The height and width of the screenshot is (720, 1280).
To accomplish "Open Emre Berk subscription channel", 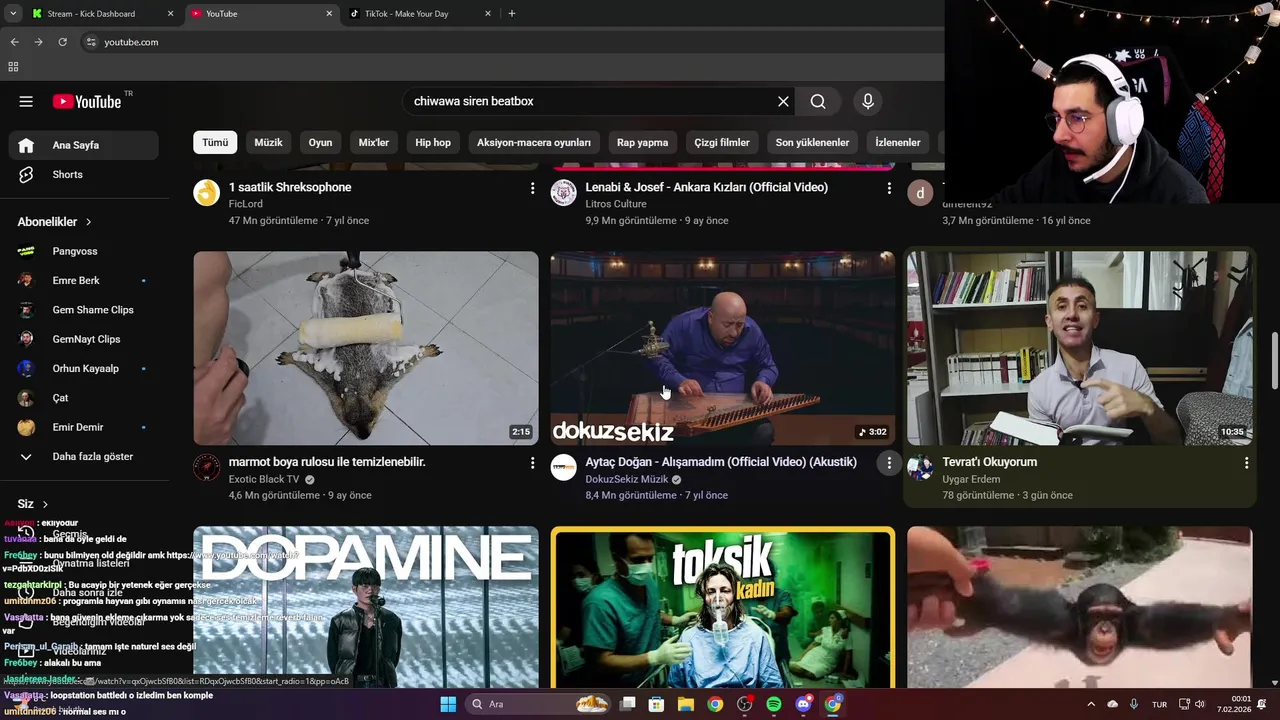I will pyautogui.click(x=84, y=281).
